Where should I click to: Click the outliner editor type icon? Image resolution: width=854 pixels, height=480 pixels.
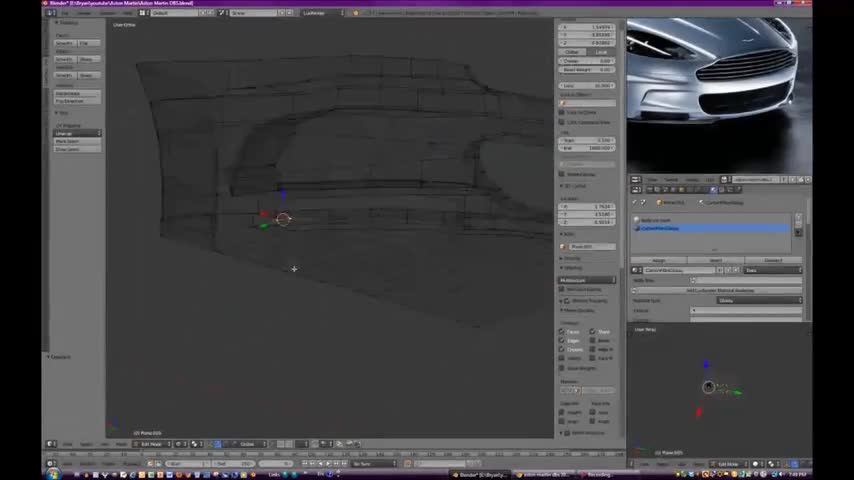click(636, 179)
